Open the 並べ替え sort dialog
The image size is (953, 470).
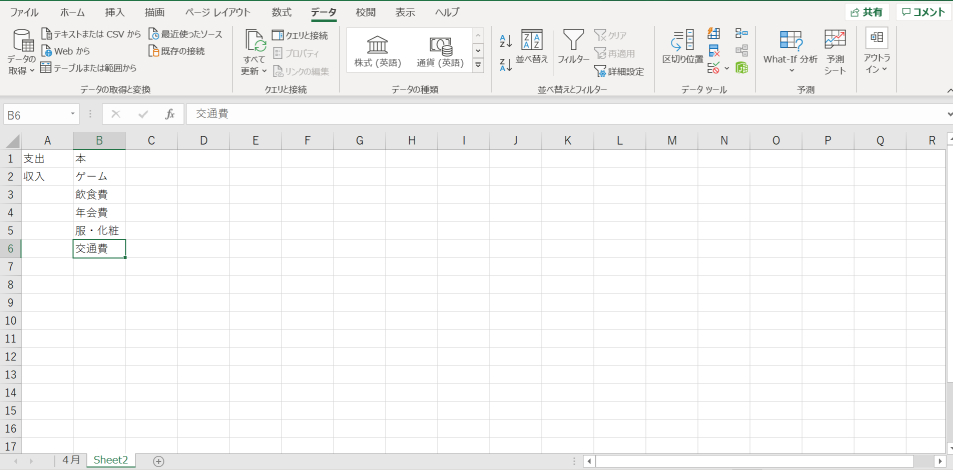coord(532,47)
